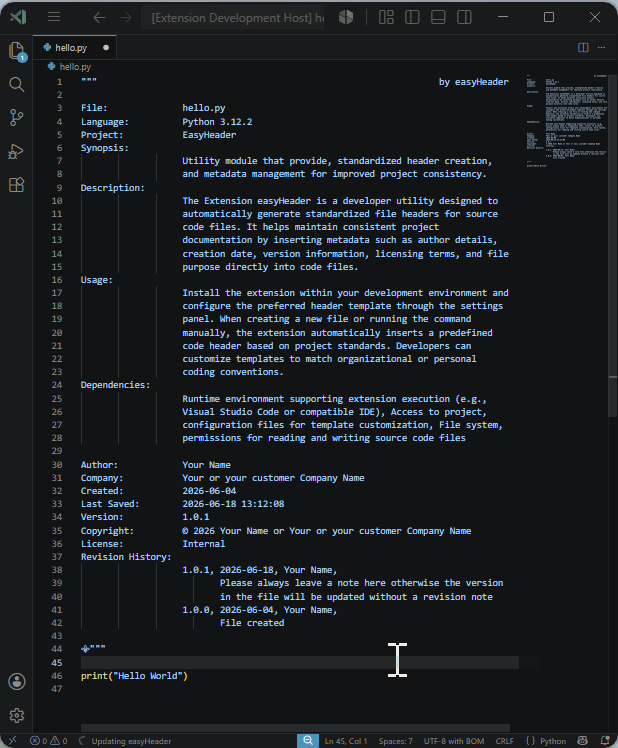The height and width of the screenshot is (748, 618).
Task: Click the 'Python 3.12.2' language value
Action: point(217,122)
